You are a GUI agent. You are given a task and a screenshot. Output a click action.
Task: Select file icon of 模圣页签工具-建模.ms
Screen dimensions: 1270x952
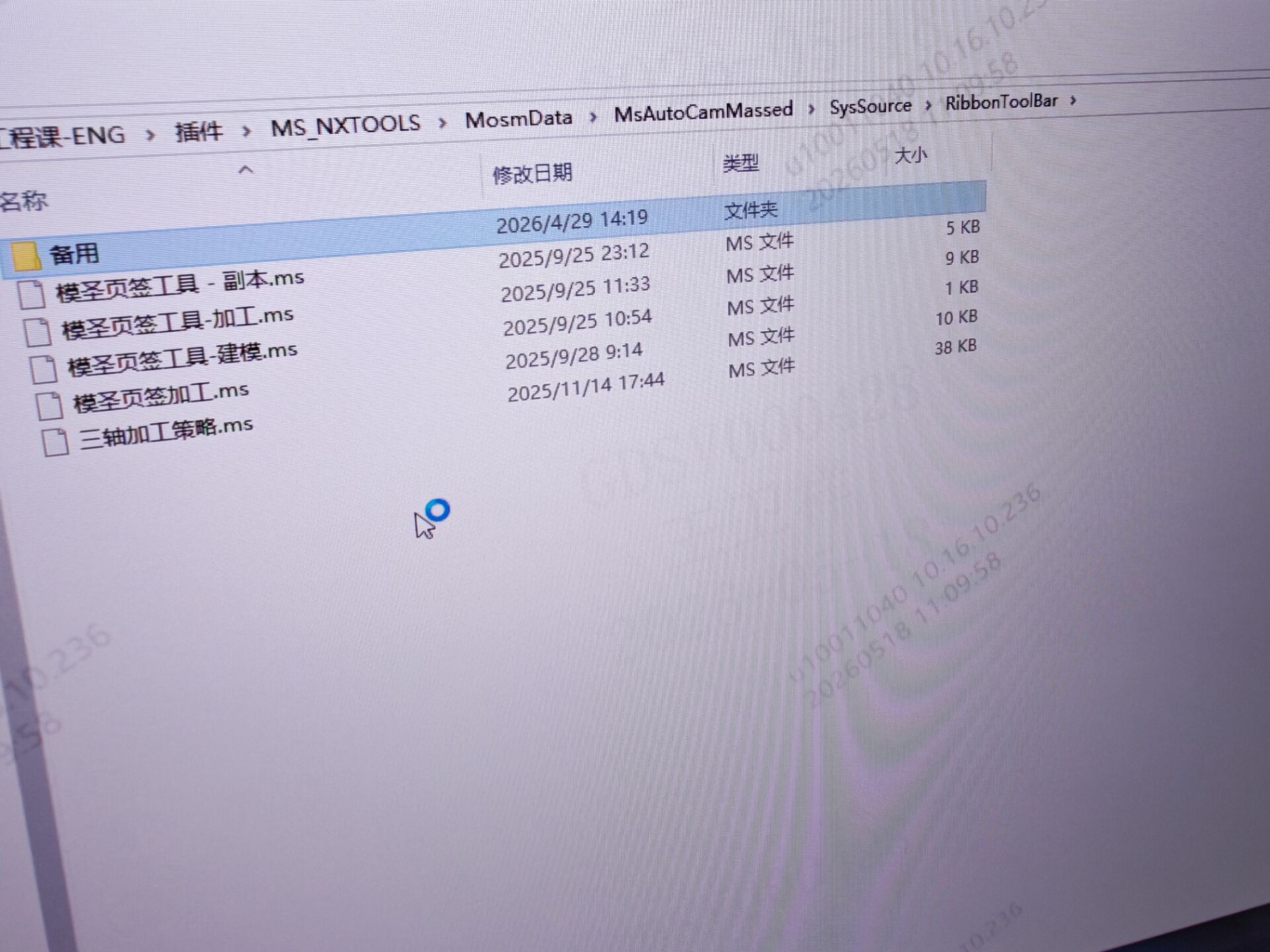coord(44,368)
